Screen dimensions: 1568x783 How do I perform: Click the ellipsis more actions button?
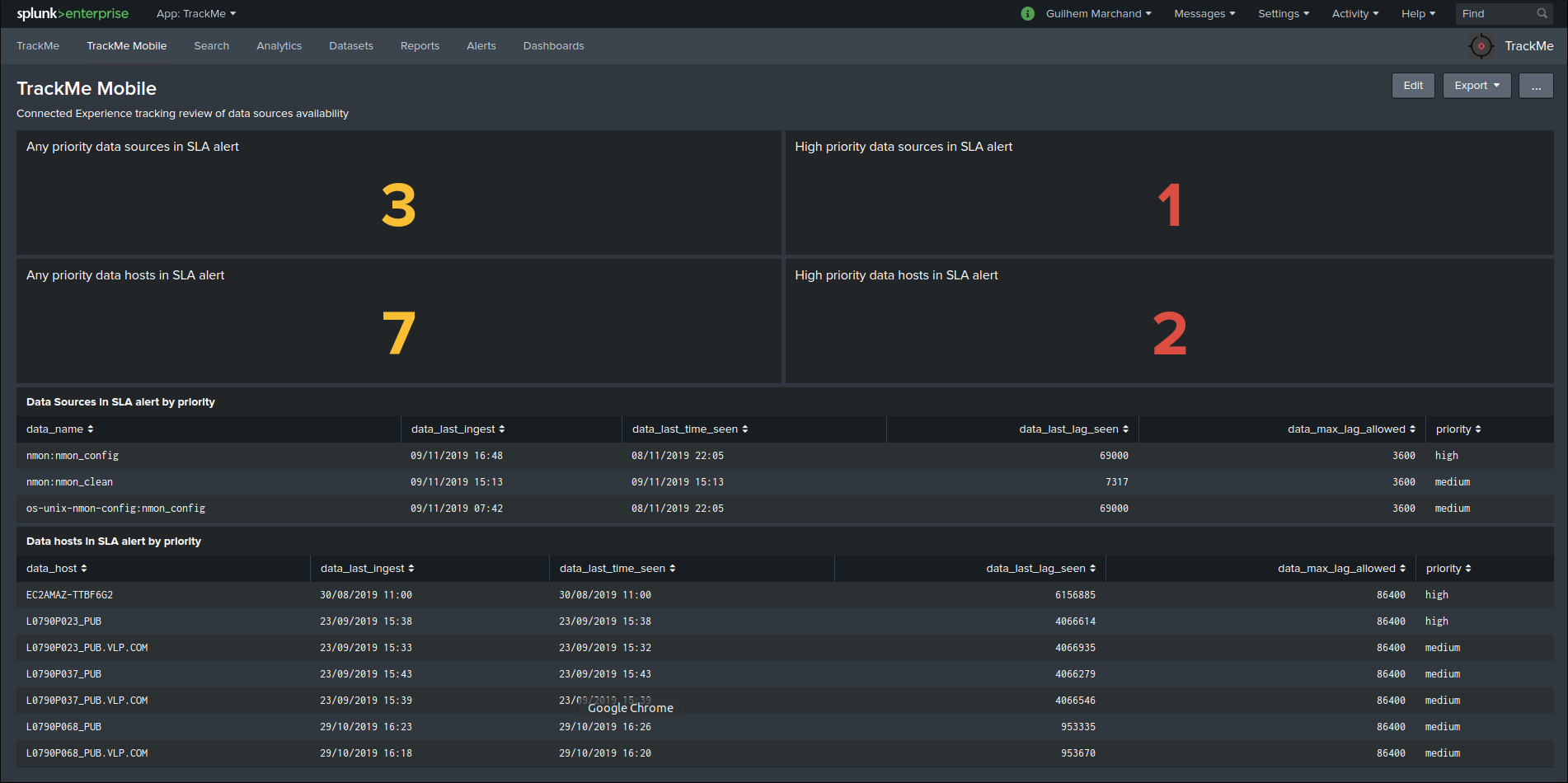click(1536, 86)
